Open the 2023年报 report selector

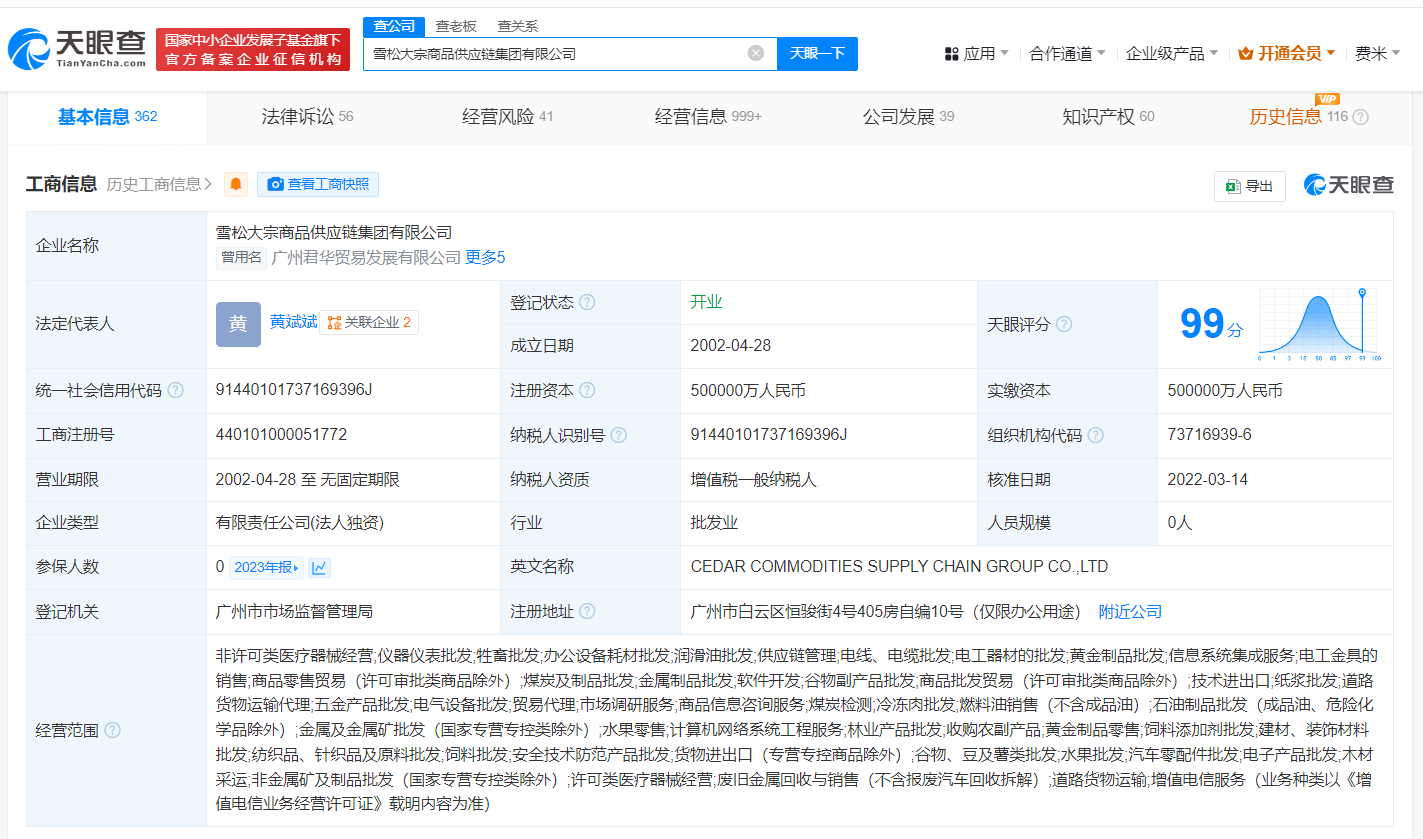point(265,567)
